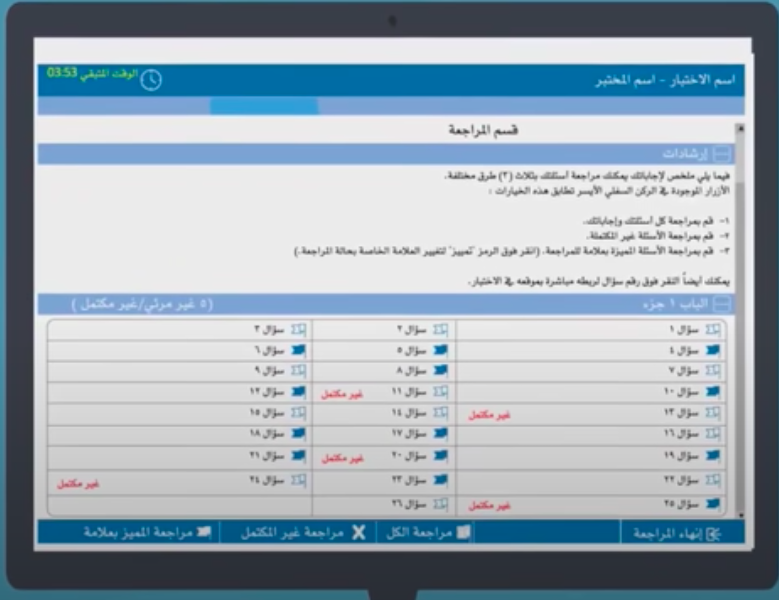Toggle the flag marker on سؤال 24

click(x=298, y=480)
